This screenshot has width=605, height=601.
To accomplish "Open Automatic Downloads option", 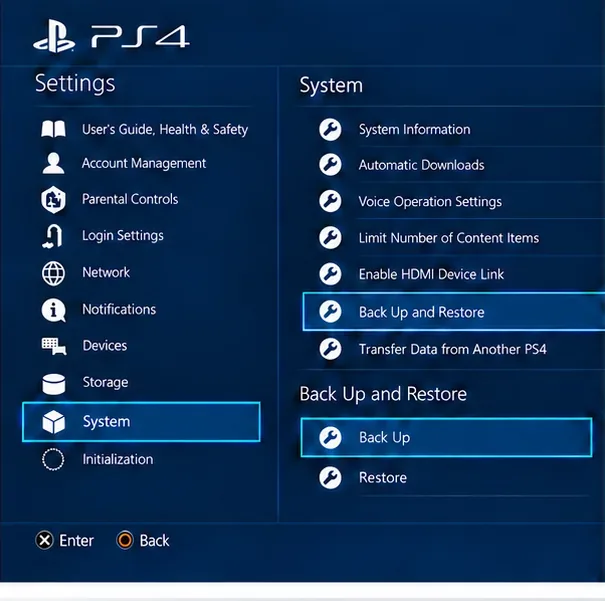I will click(421, 165).
